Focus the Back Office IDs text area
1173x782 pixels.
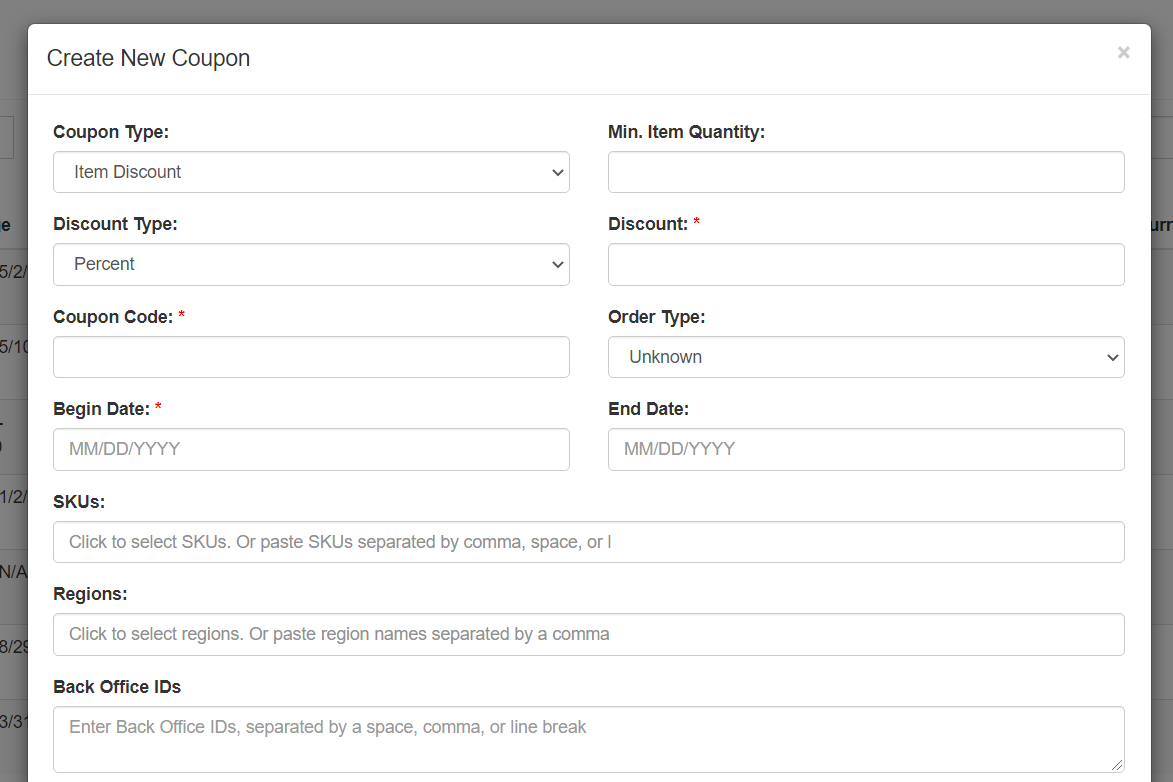tap(589, 739)
